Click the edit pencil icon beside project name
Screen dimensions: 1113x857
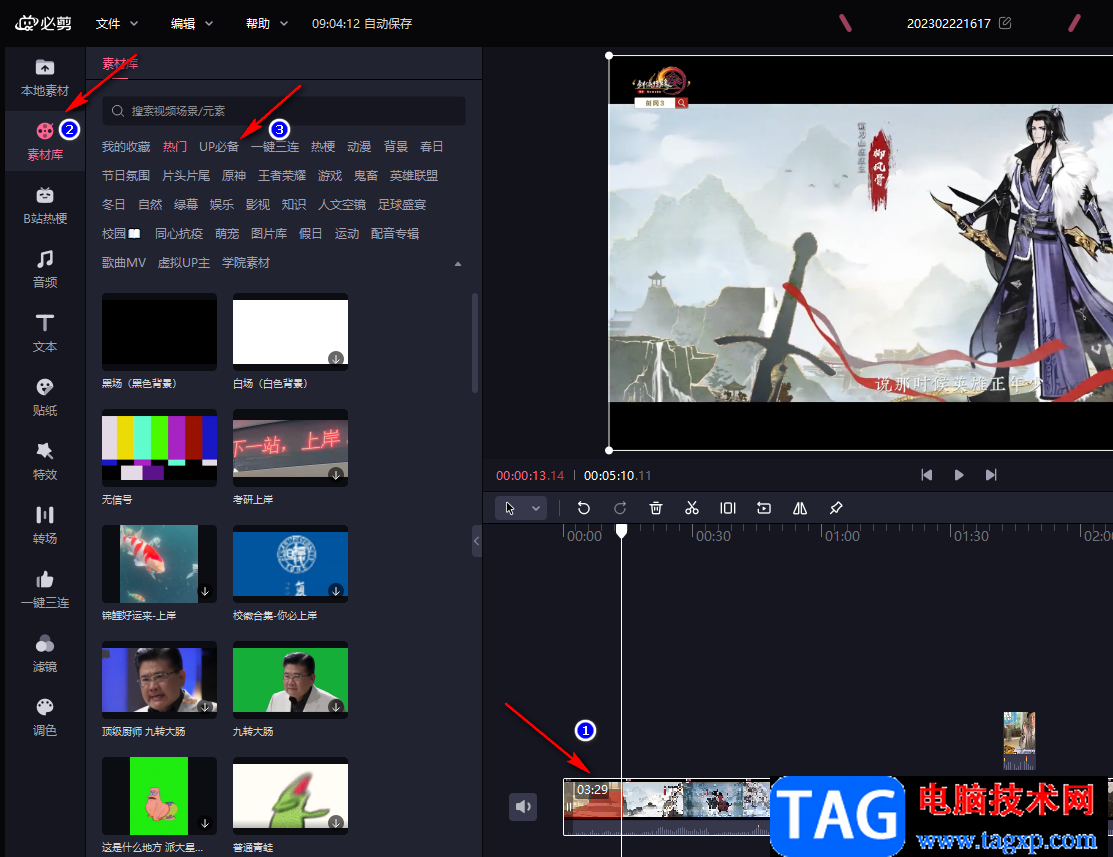1005,23
